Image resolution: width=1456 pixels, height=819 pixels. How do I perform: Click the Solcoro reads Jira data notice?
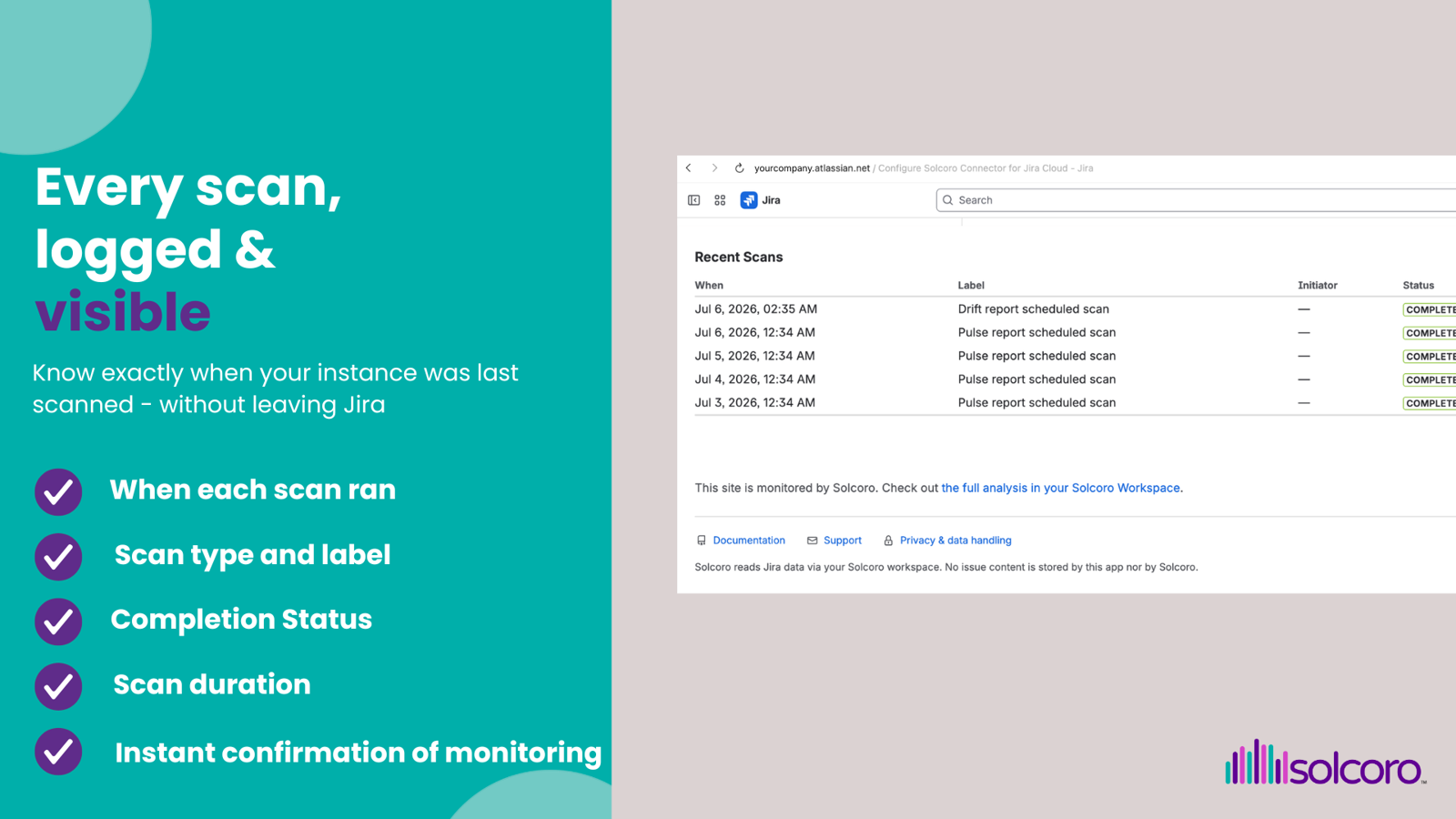946,567
